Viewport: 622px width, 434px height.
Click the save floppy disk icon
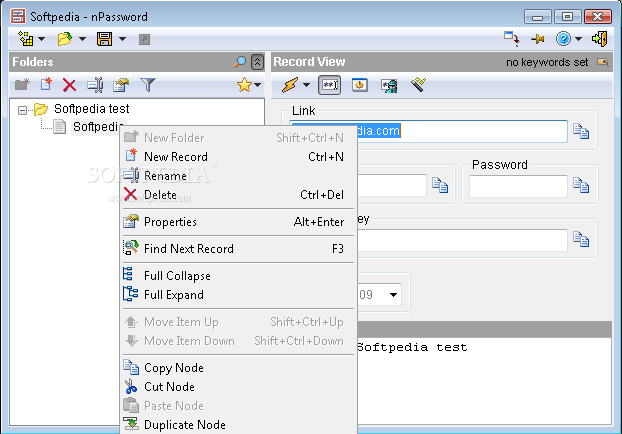pos(104,39)
